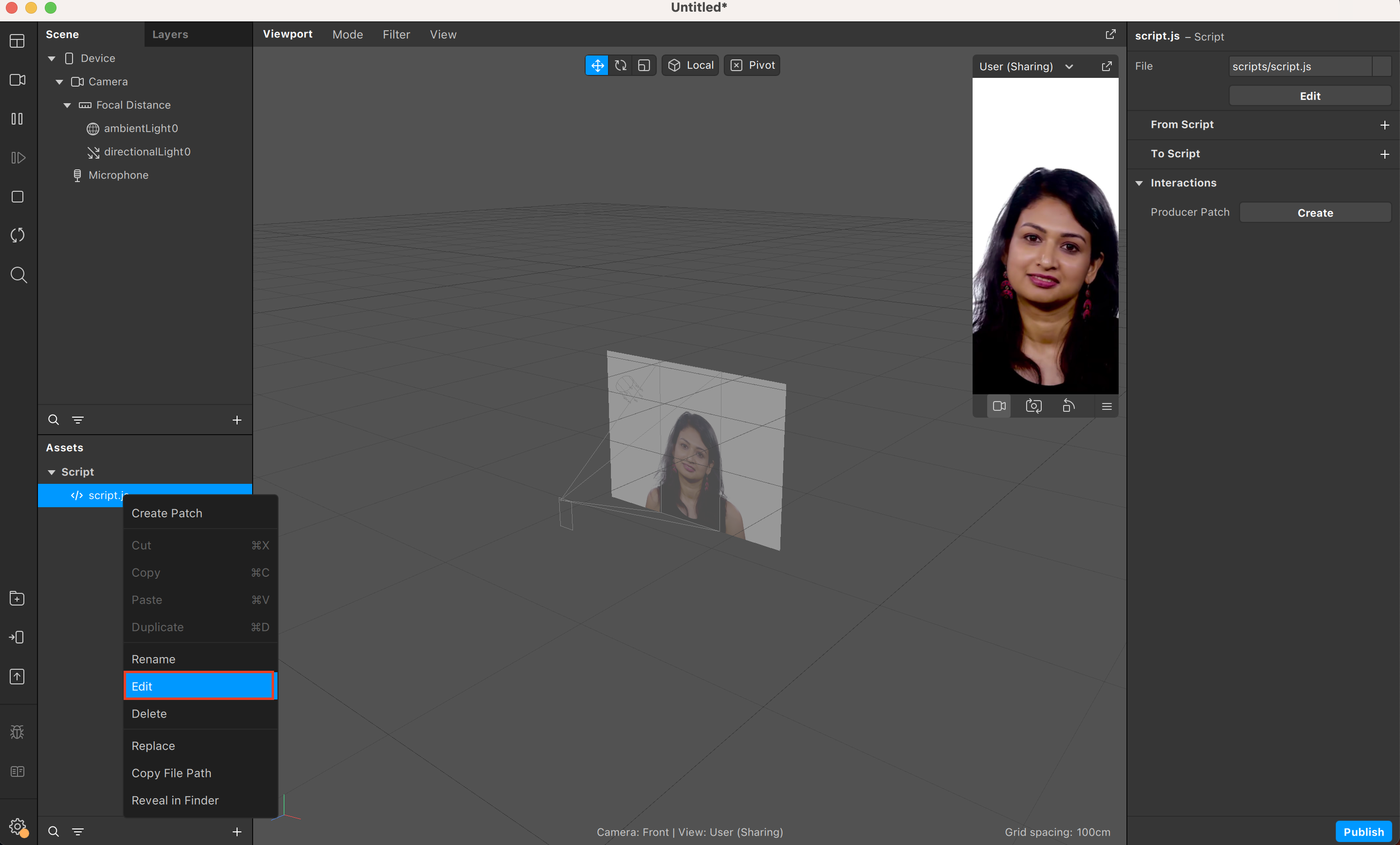Open settings gear in left sidebar
1400x845 pixels.
coord(17,826)
